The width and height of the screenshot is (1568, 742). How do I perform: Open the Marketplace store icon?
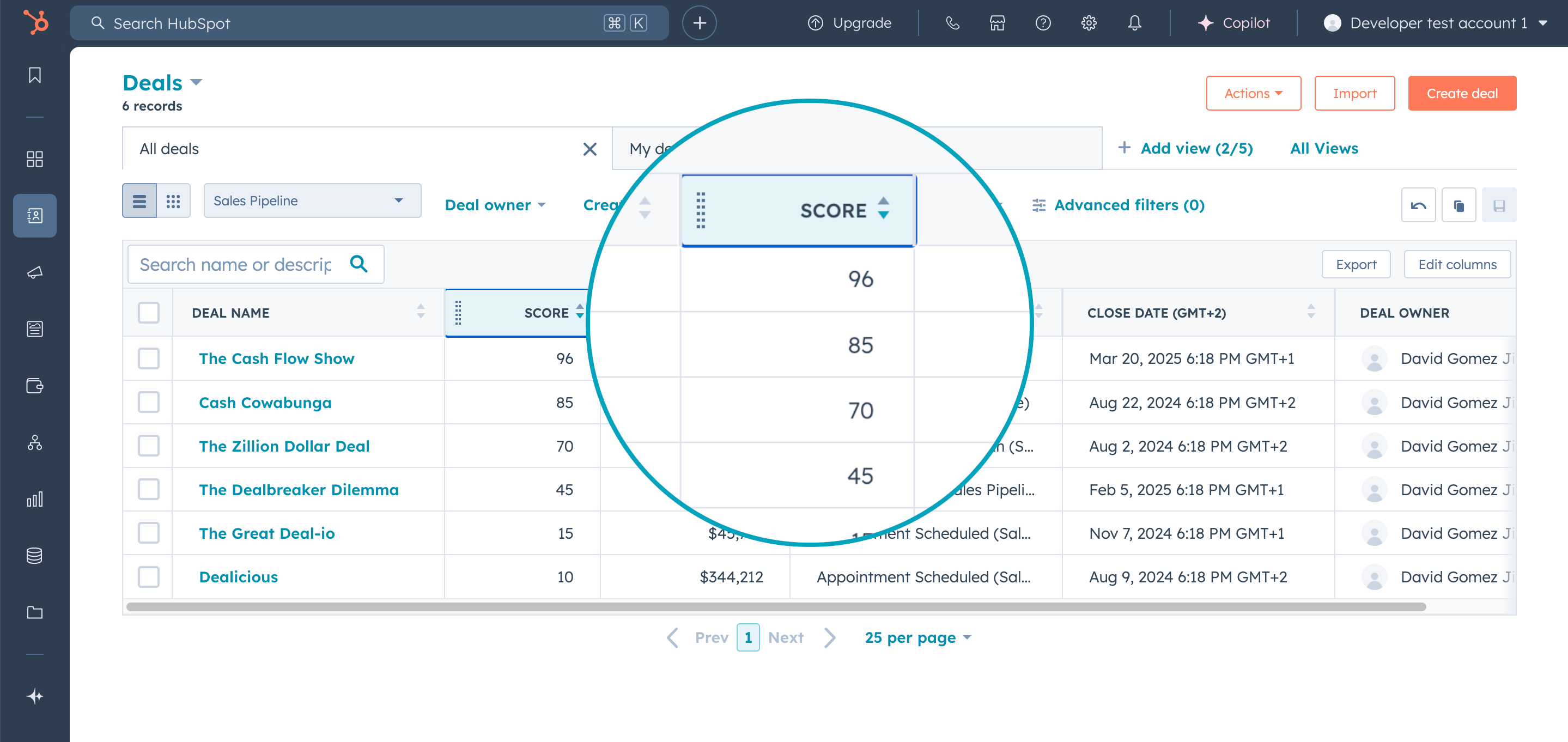tap(998, 23)
